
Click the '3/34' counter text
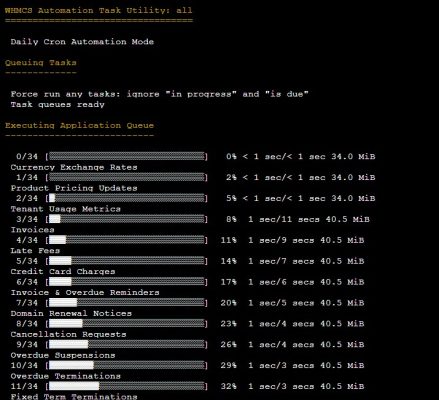[x=27, y=219]
